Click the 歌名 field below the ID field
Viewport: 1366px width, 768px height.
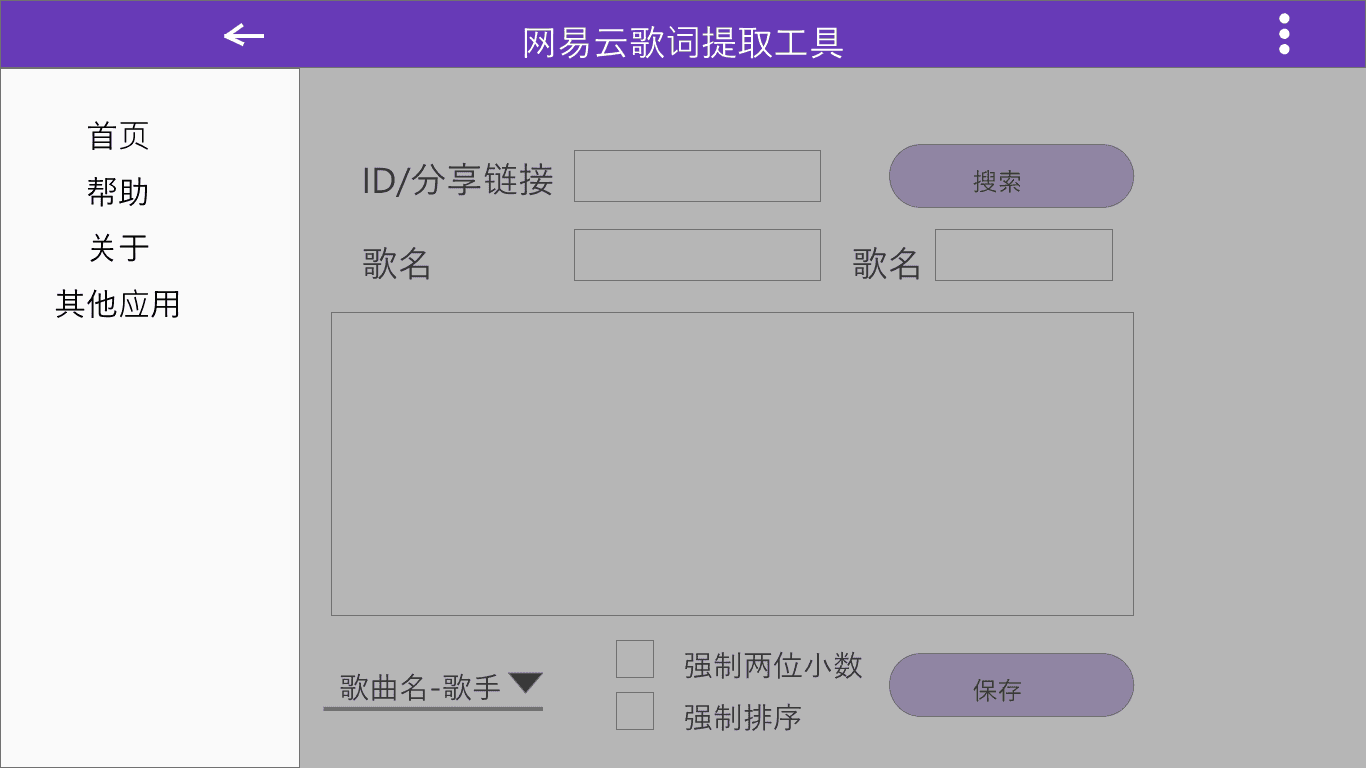click(x=697, y=255)
